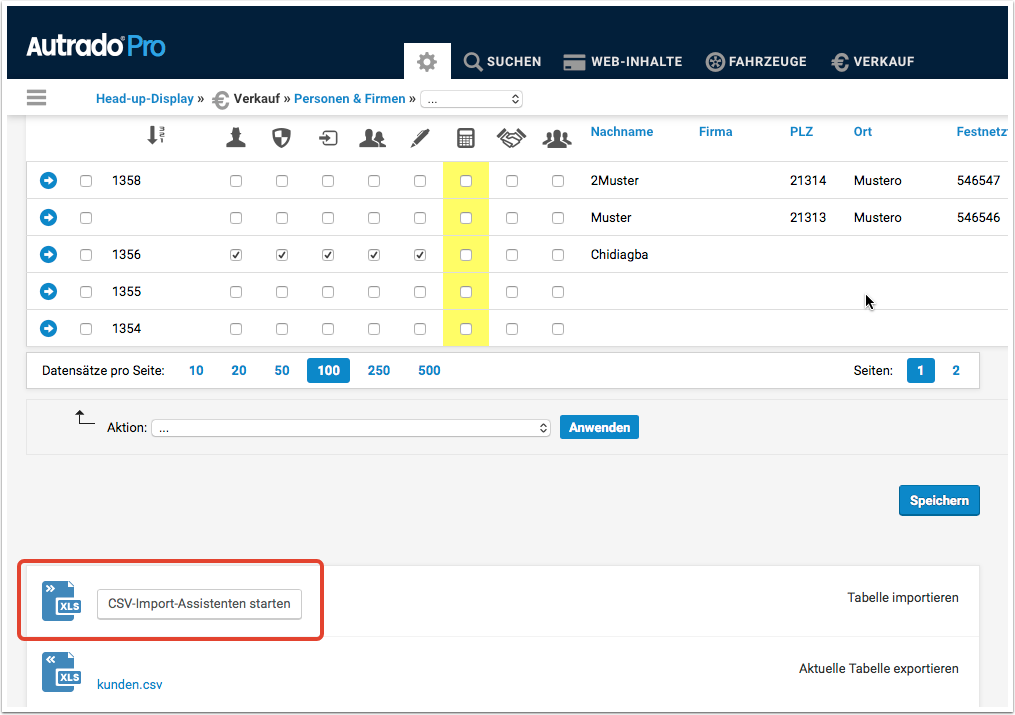Uncheck first person checkbox in row 1356
1015x715 pixels.
(x=236, y=255)
